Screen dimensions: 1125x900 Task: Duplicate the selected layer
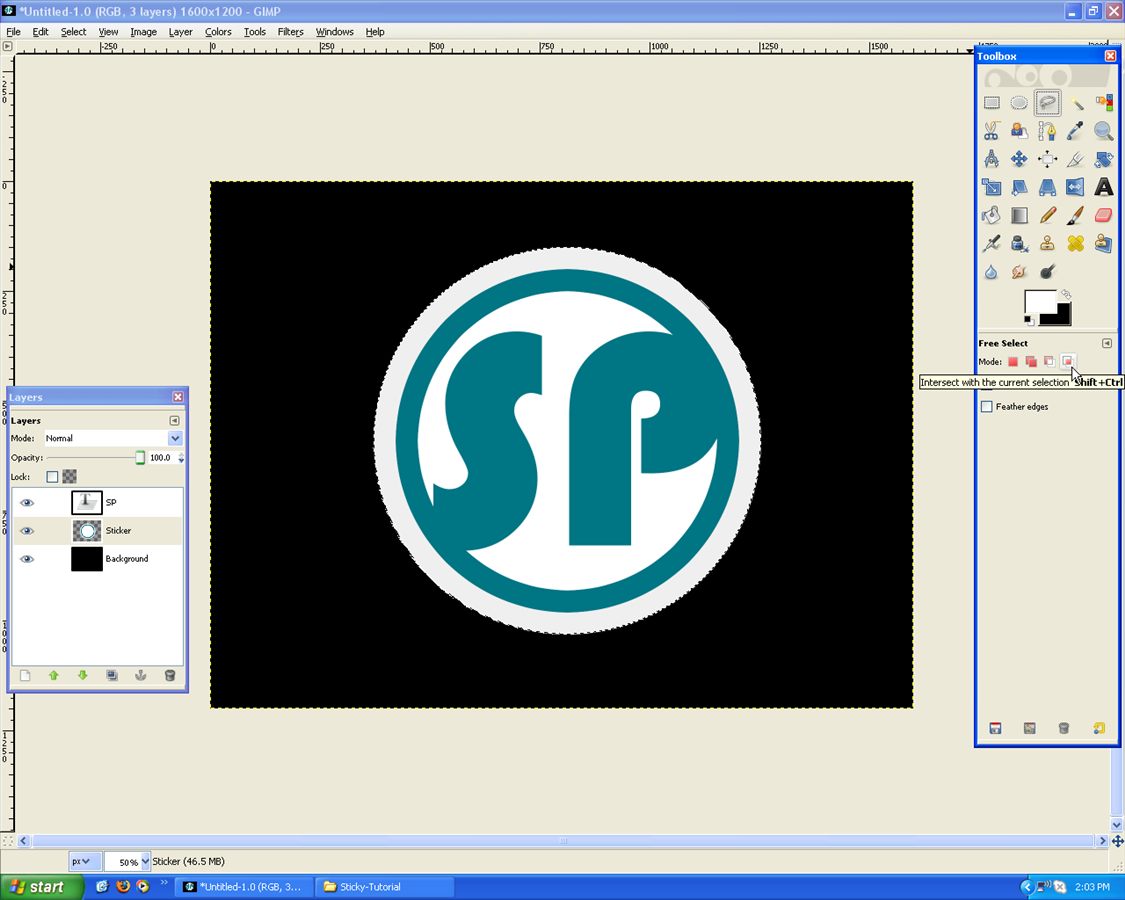[112, 675]
